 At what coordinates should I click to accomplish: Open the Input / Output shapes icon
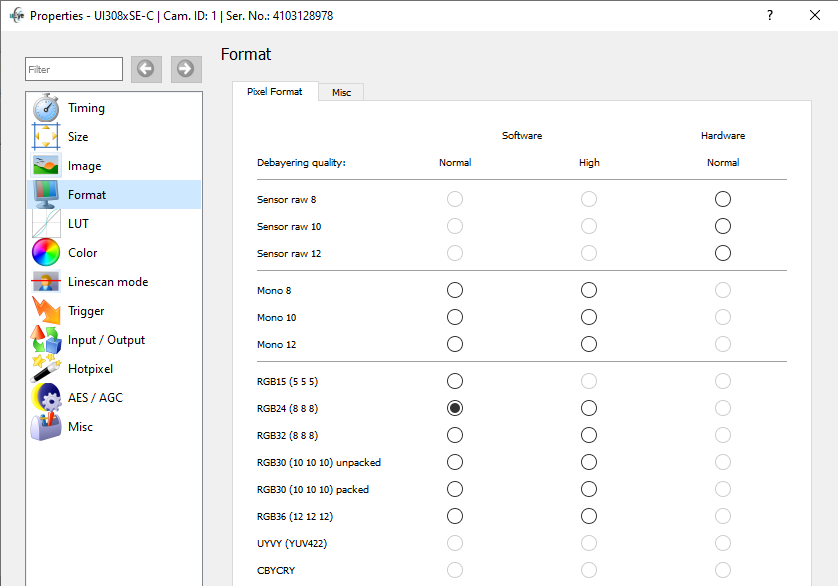click(46, 340)
